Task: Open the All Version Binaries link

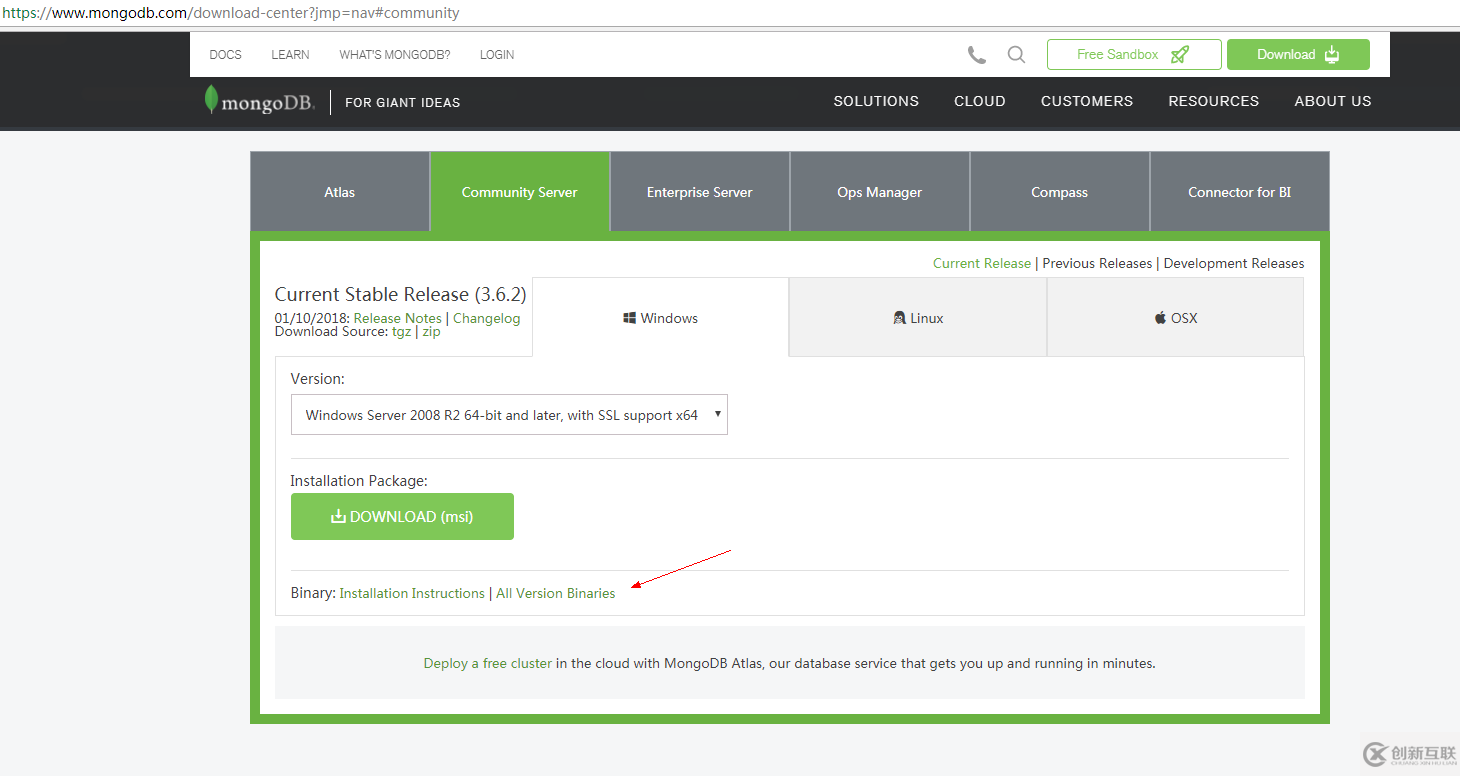Action: click(556, 593)
